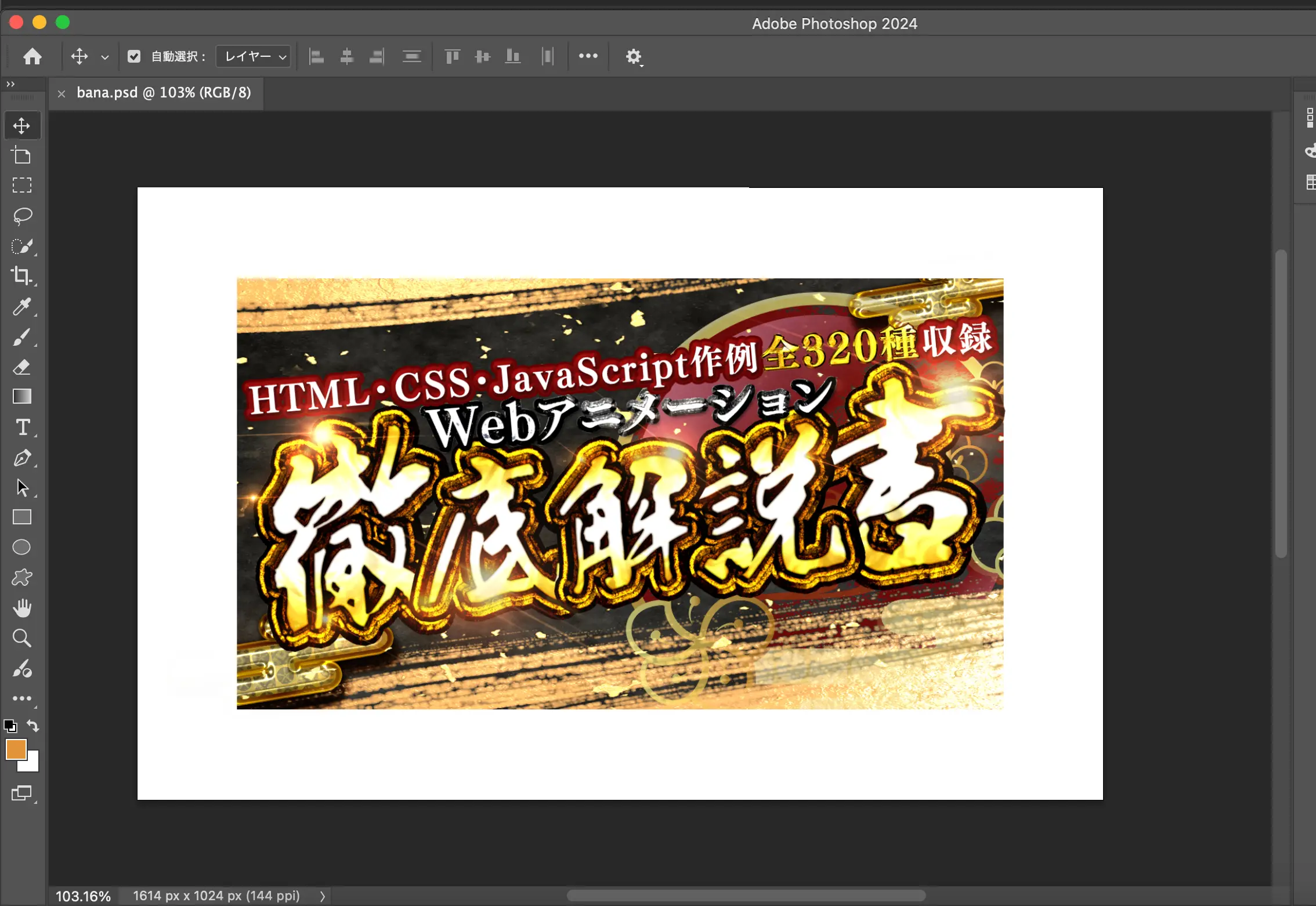Select the Rectangle shape tool
Viewport: 1316px width, 906px height.
(22, 517)
